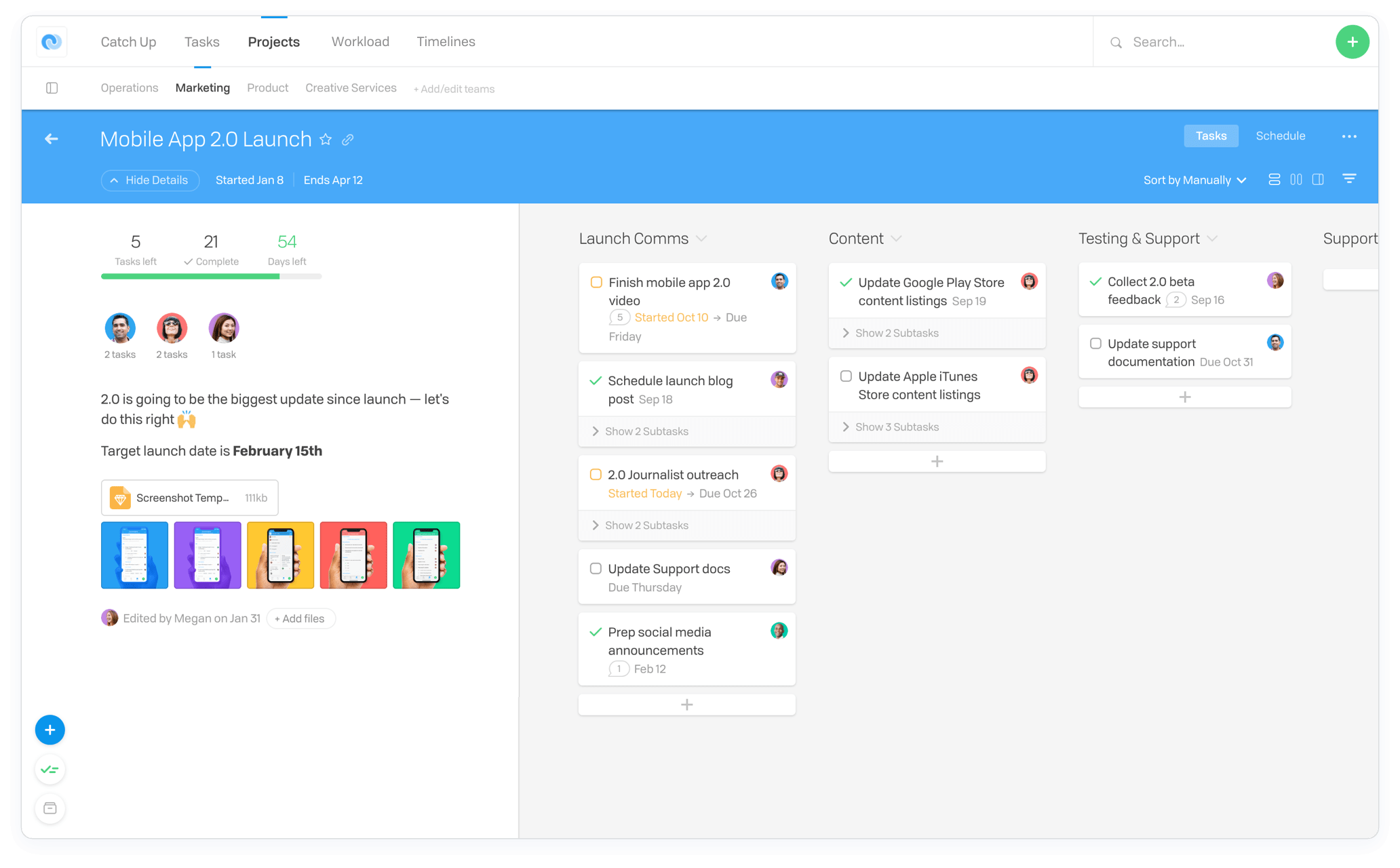Open the three-dot project options menu
Screen dimensions: 1400x868
tap(1349, 136)
